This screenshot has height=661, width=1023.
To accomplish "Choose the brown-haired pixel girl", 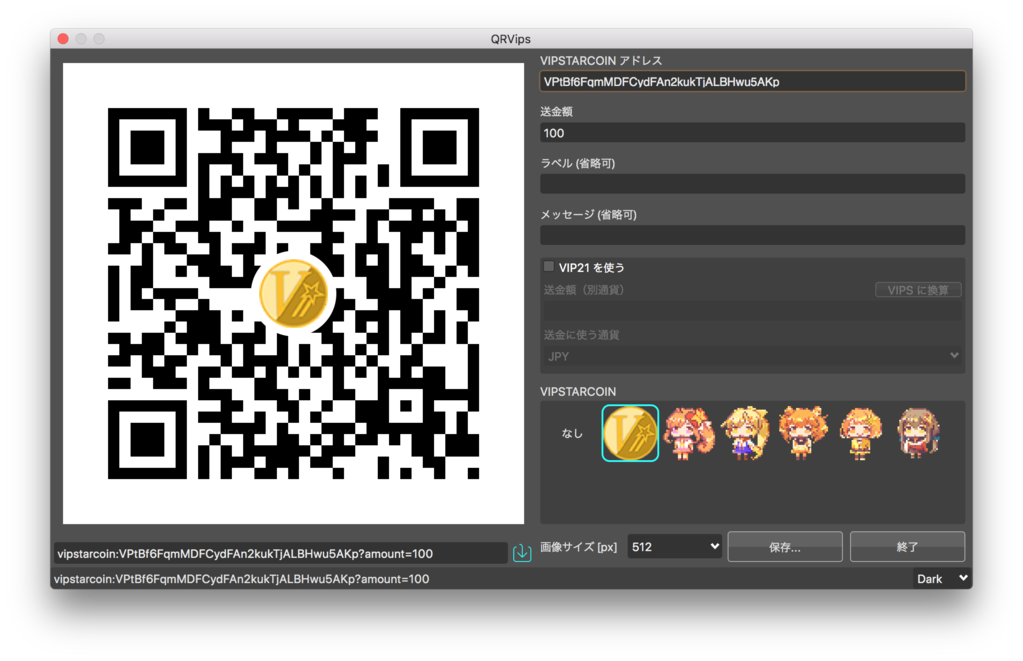I will pyautogui.click(x=918, y=433).
